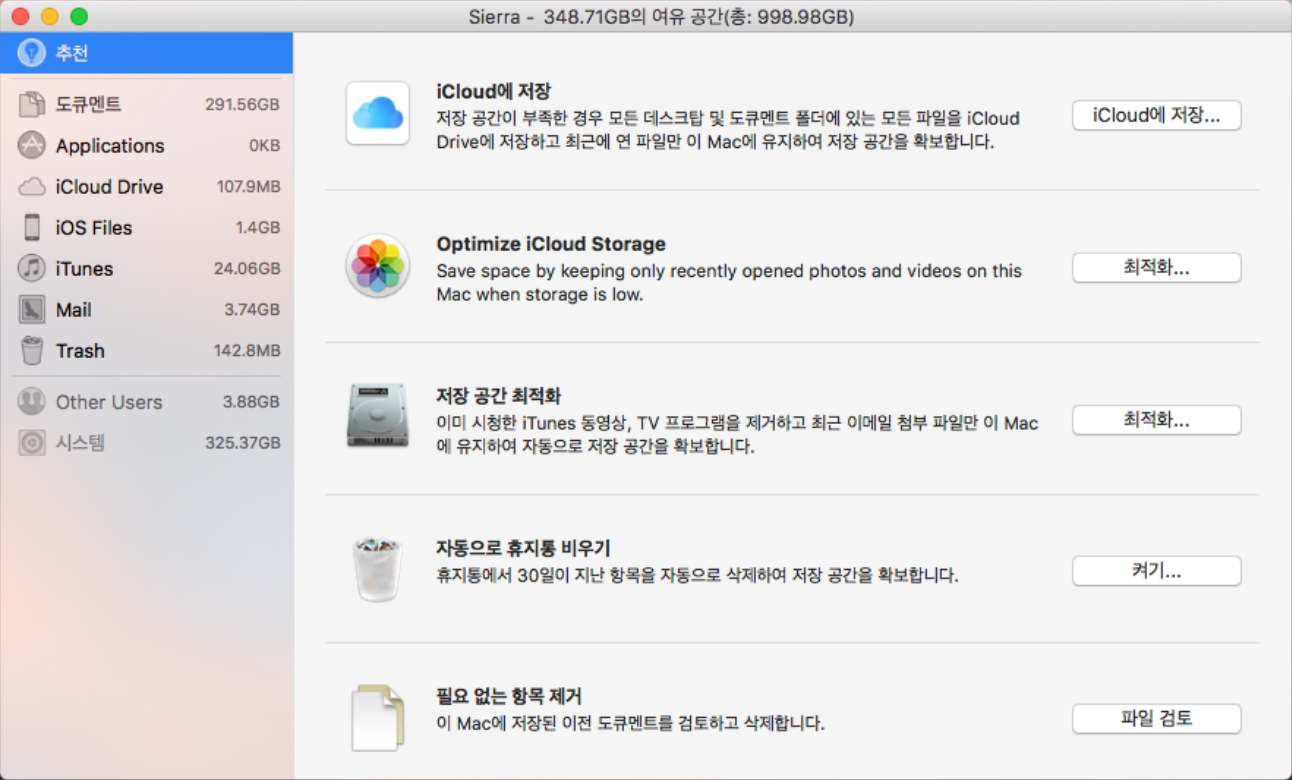Click the iCloud Drive cloud icon in the sidebar
Screen dimensions: 1292x780
32,187
